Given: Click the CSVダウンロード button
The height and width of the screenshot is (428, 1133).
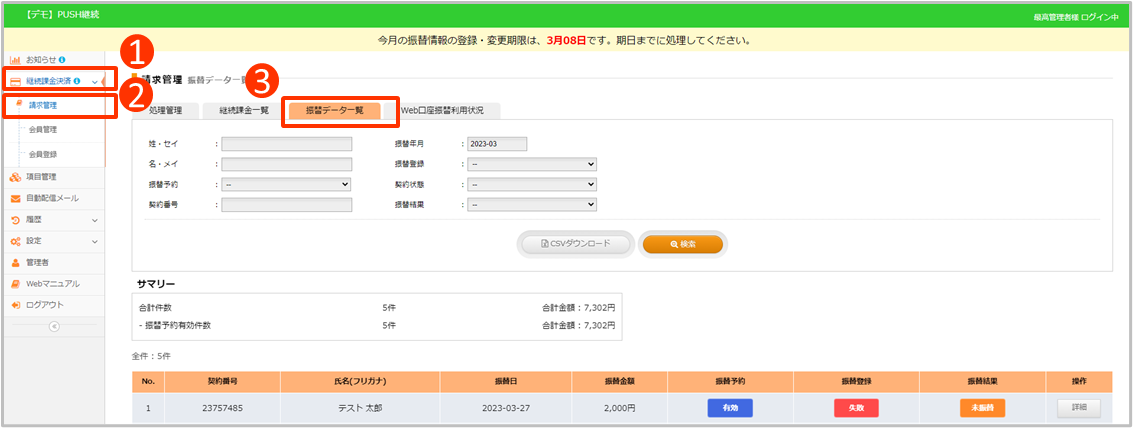Looking at the screenshot, I should (x=575, y=244).
